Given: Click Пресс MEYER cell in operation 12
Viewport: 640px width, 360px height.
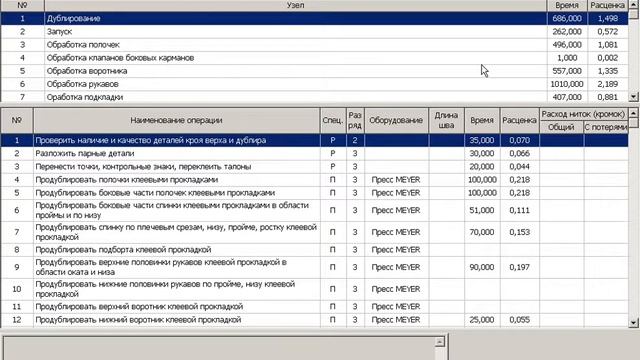Looking at the screenshot, I should [396, 320].
